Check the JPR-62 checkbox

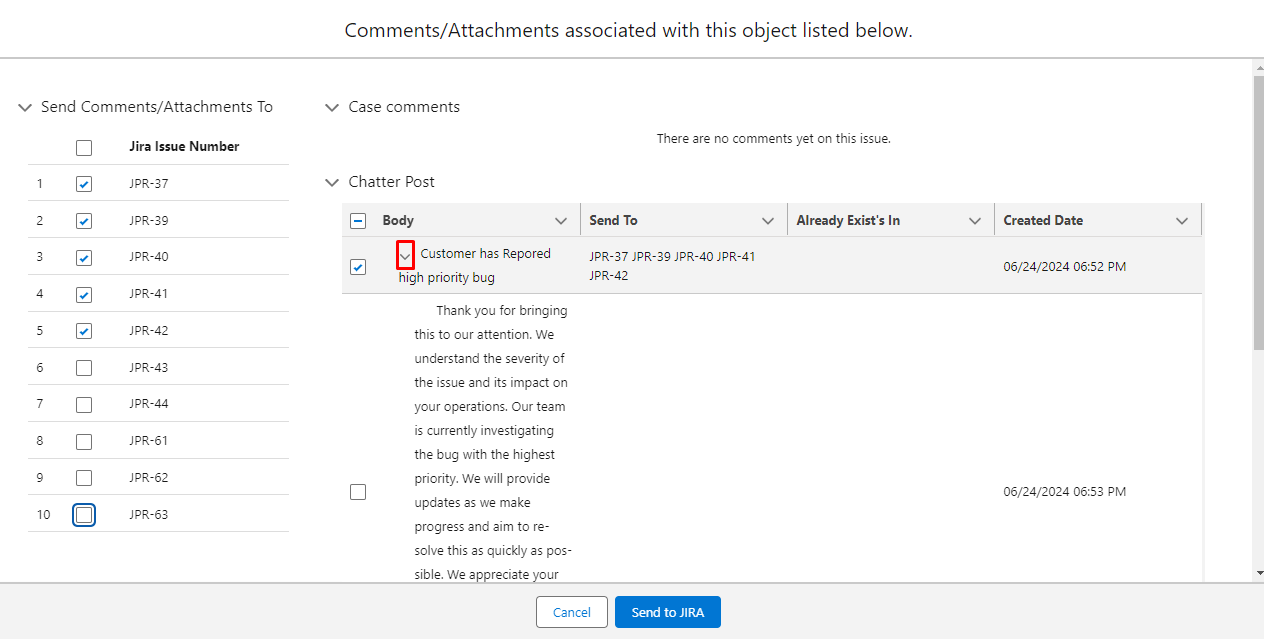click(84, 478)
